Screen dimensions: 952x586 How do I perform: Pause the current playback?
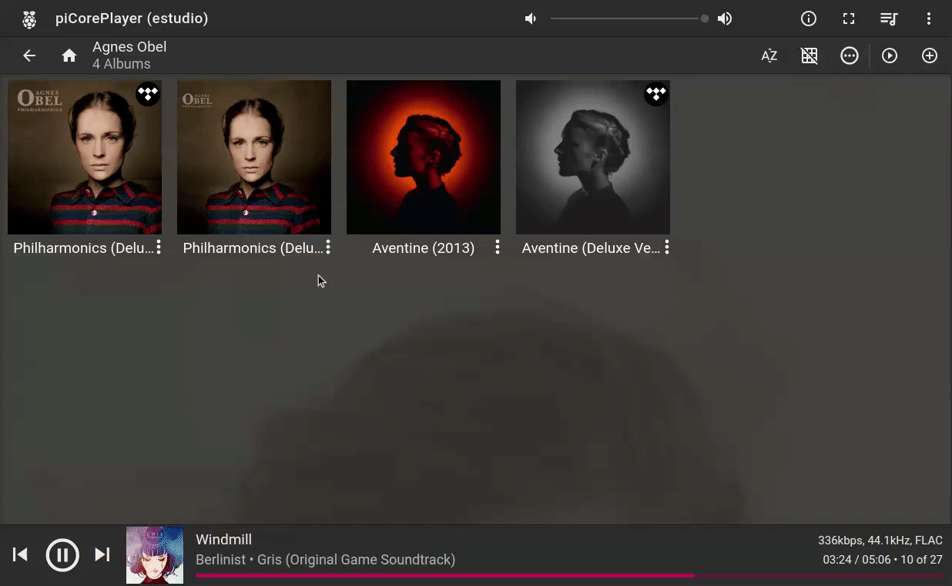click(x=62, y=554)
